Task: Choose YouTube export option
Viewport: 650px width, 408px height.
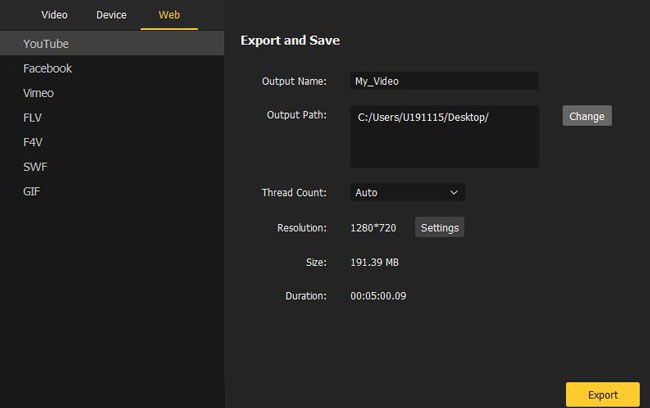Action: point(112,44)
